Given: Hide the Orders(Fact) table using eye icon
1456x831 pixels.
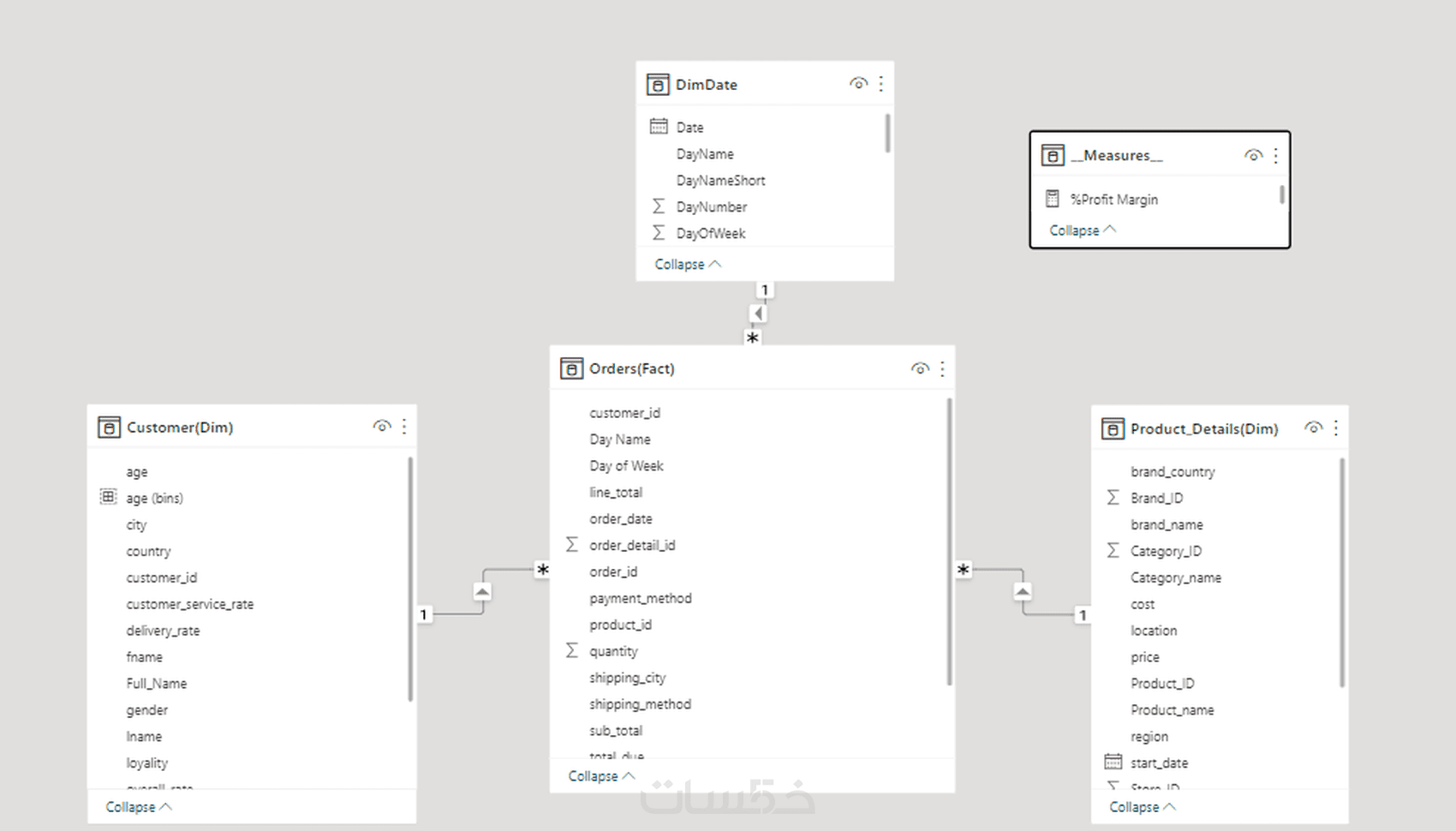Looking at the screenshot, I should pyautogui.click(x=920, y=368).
